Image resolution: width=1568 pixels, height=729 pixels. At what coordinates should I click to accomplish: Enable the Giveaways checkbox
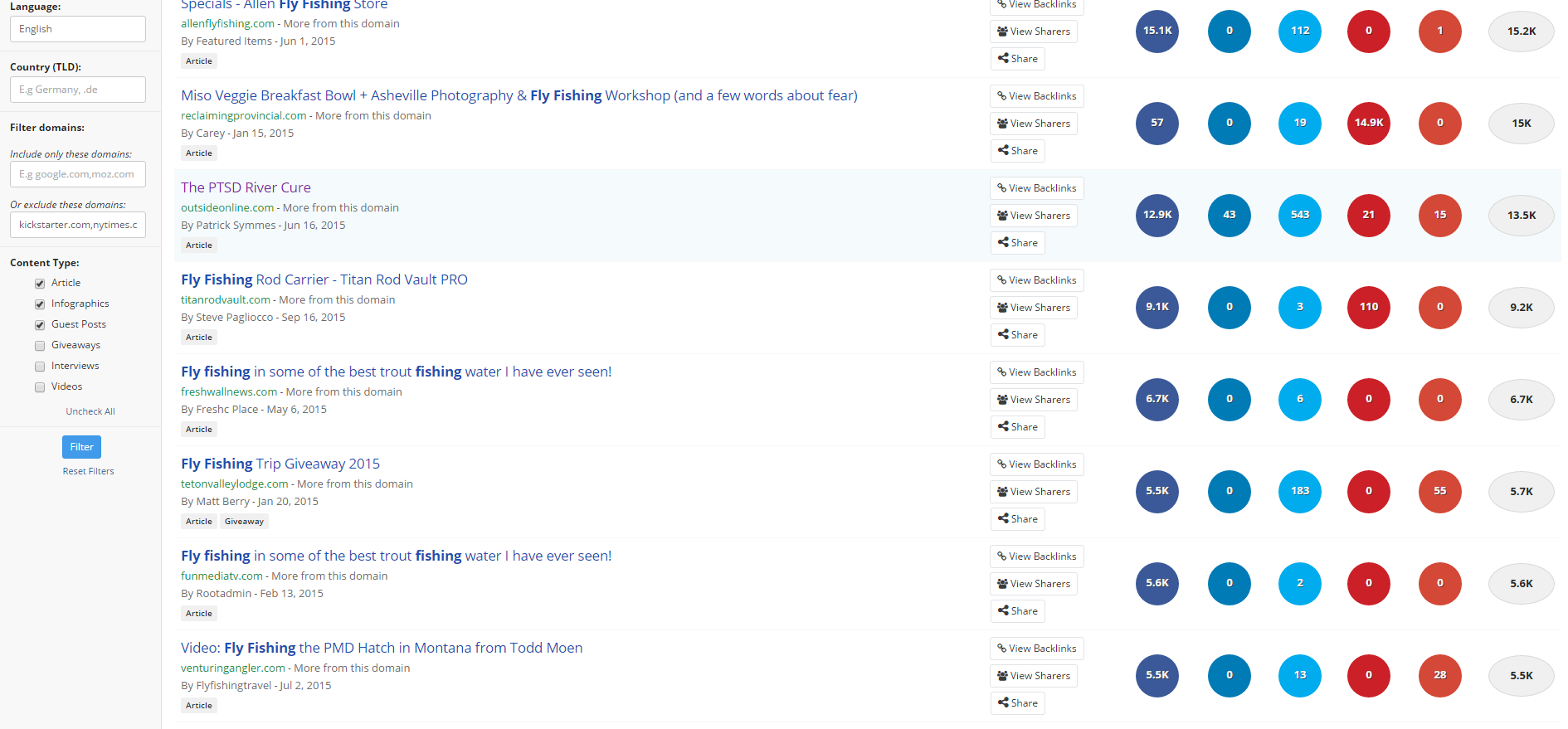(40, 346)
